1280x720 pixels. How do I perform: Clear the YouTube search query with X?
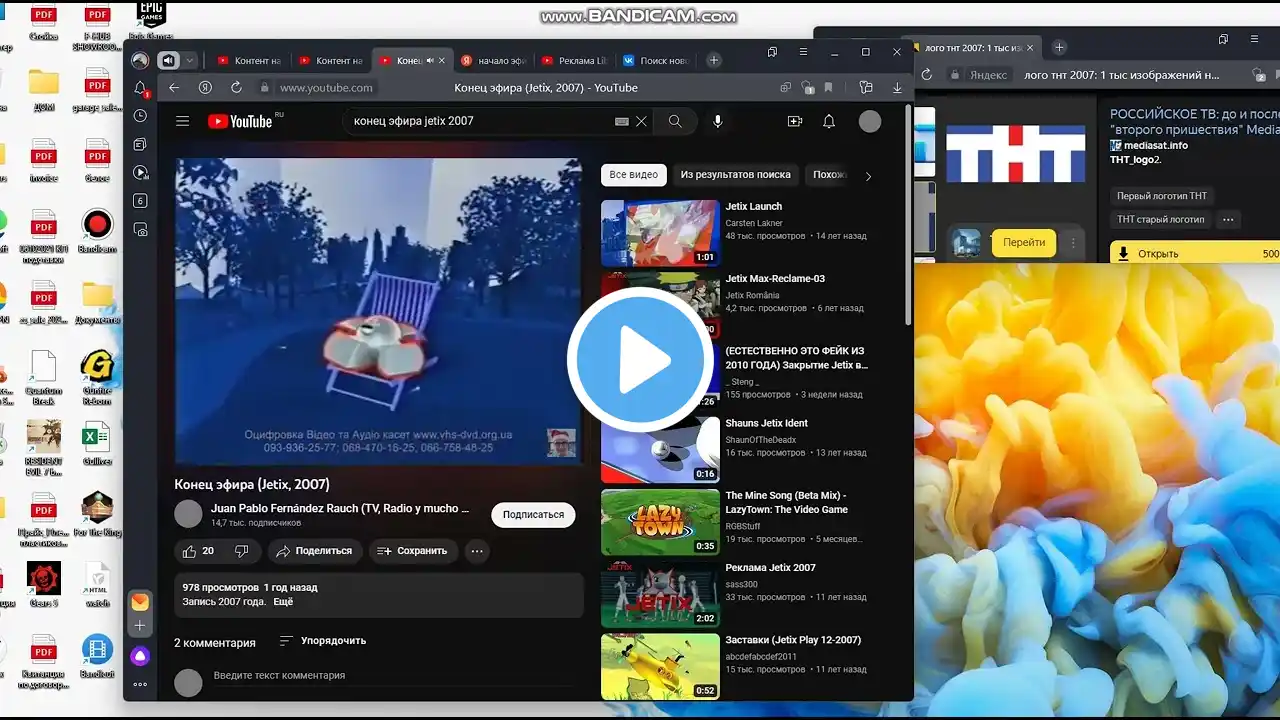(x=641, y=121)
